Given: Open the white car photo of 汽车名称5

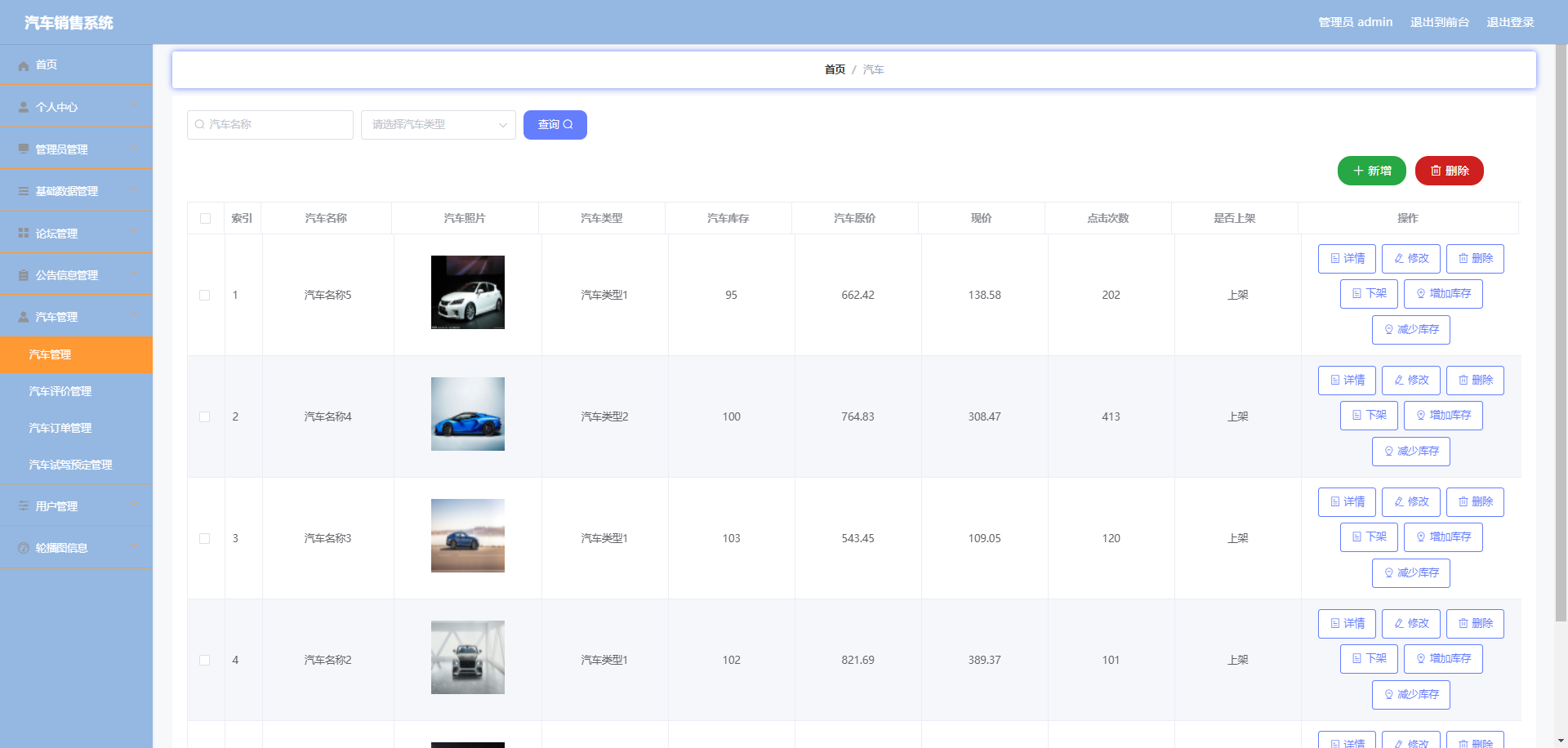Looking at the screenshot, I should tap(468, 292).
